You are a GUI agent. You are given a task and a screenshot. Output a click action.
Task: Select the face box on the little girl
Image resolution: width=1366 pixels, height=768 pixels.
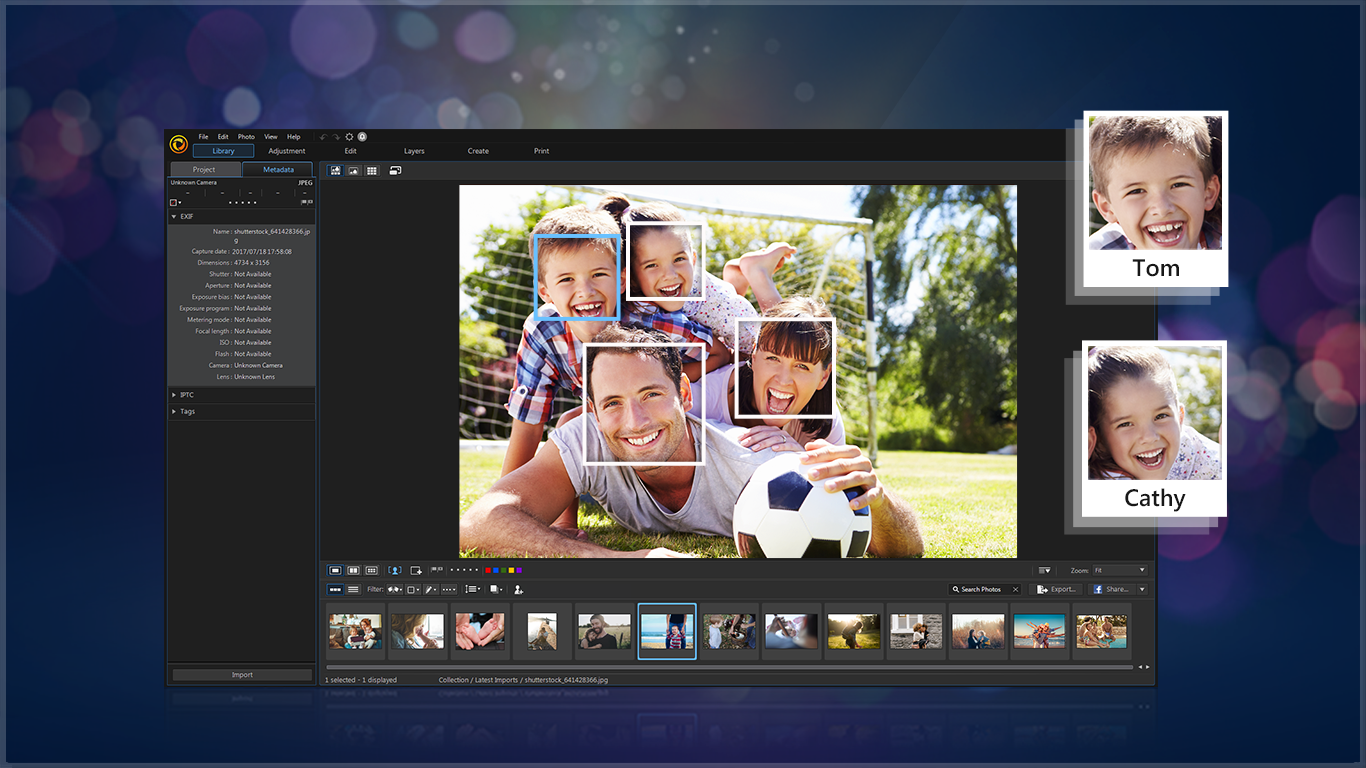(665, 261)
